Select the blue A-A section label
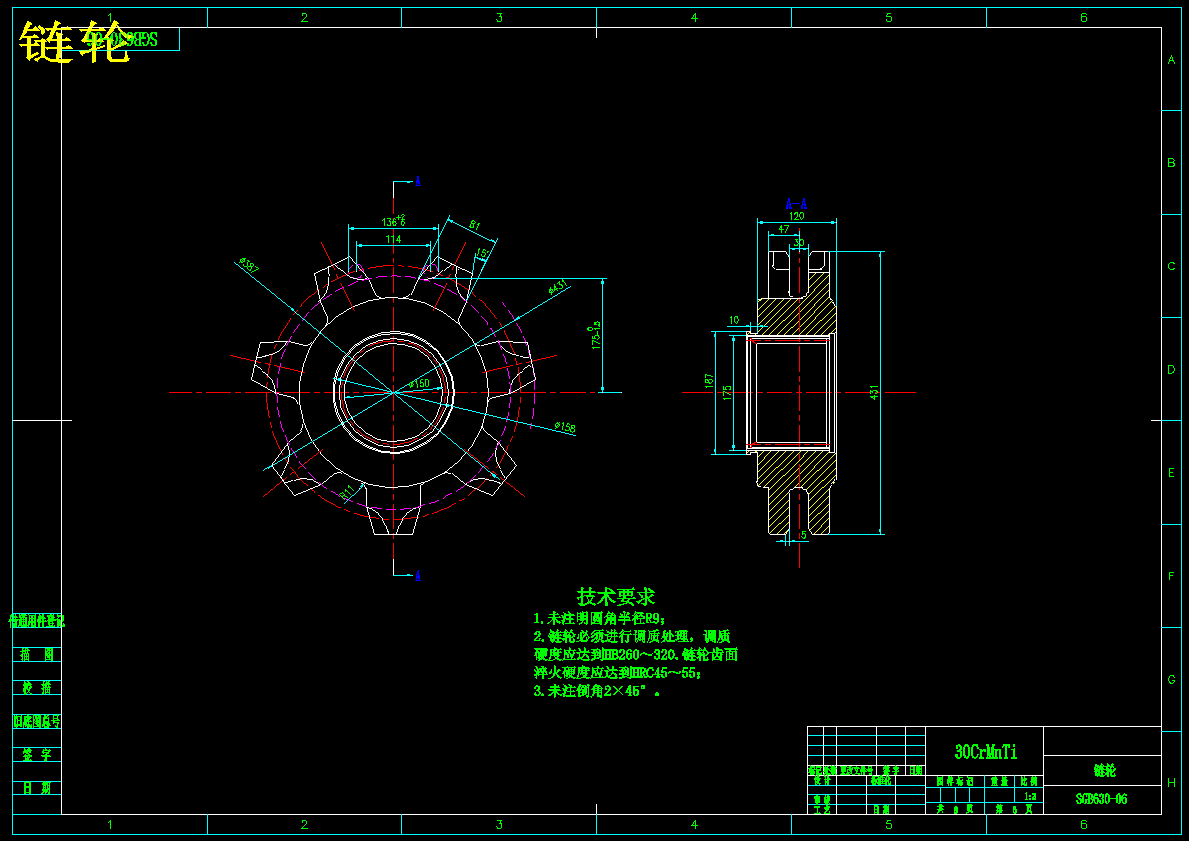Screen dimensions: 1189x841 (795, 204)
